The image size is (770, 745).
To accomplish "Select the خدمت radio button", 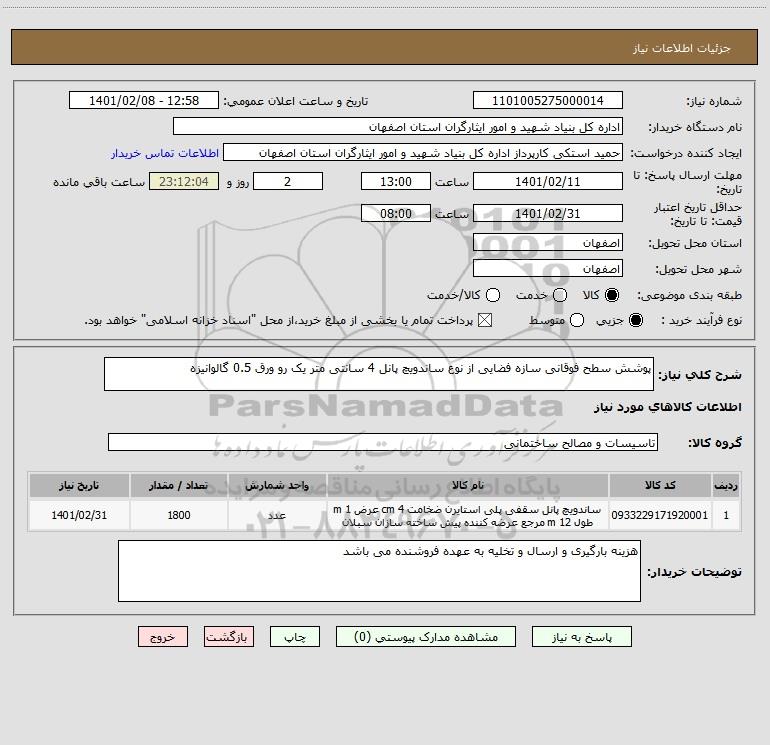I will [560, 295].
